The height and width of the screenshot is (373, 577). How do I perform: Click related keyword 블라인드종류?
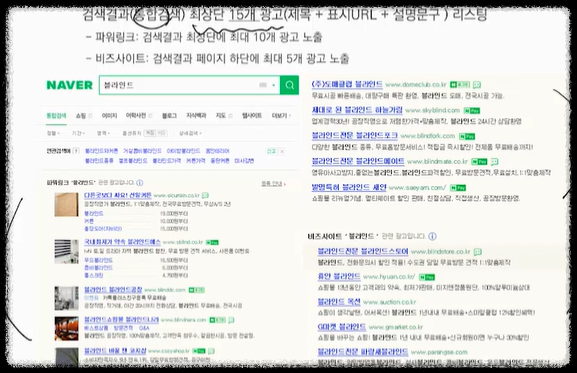pyautogui.click(x=99, y=161)
